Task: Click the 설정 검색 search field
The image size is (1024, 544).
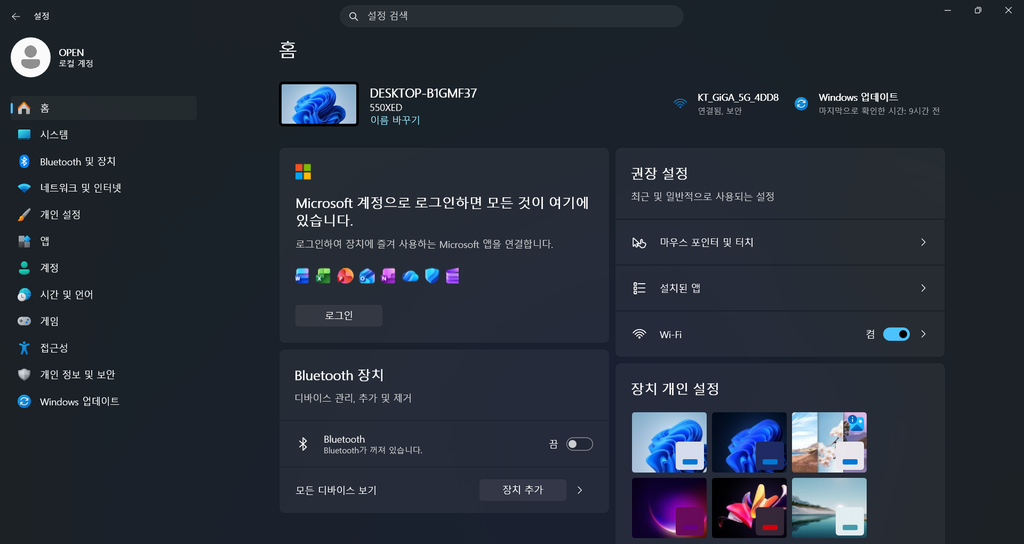Action: tap(511, 16)
